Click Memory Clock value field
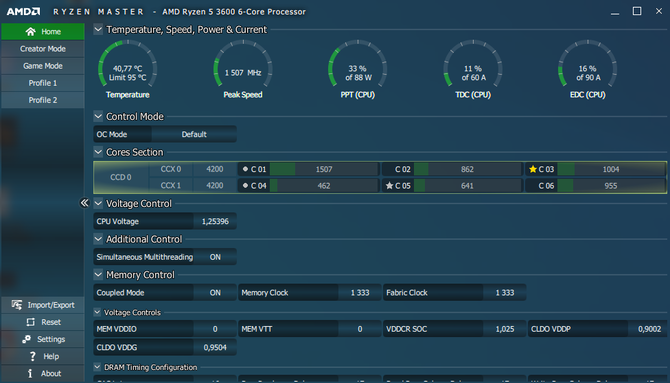This screenshot has height=383, width=670. (360, 293)
